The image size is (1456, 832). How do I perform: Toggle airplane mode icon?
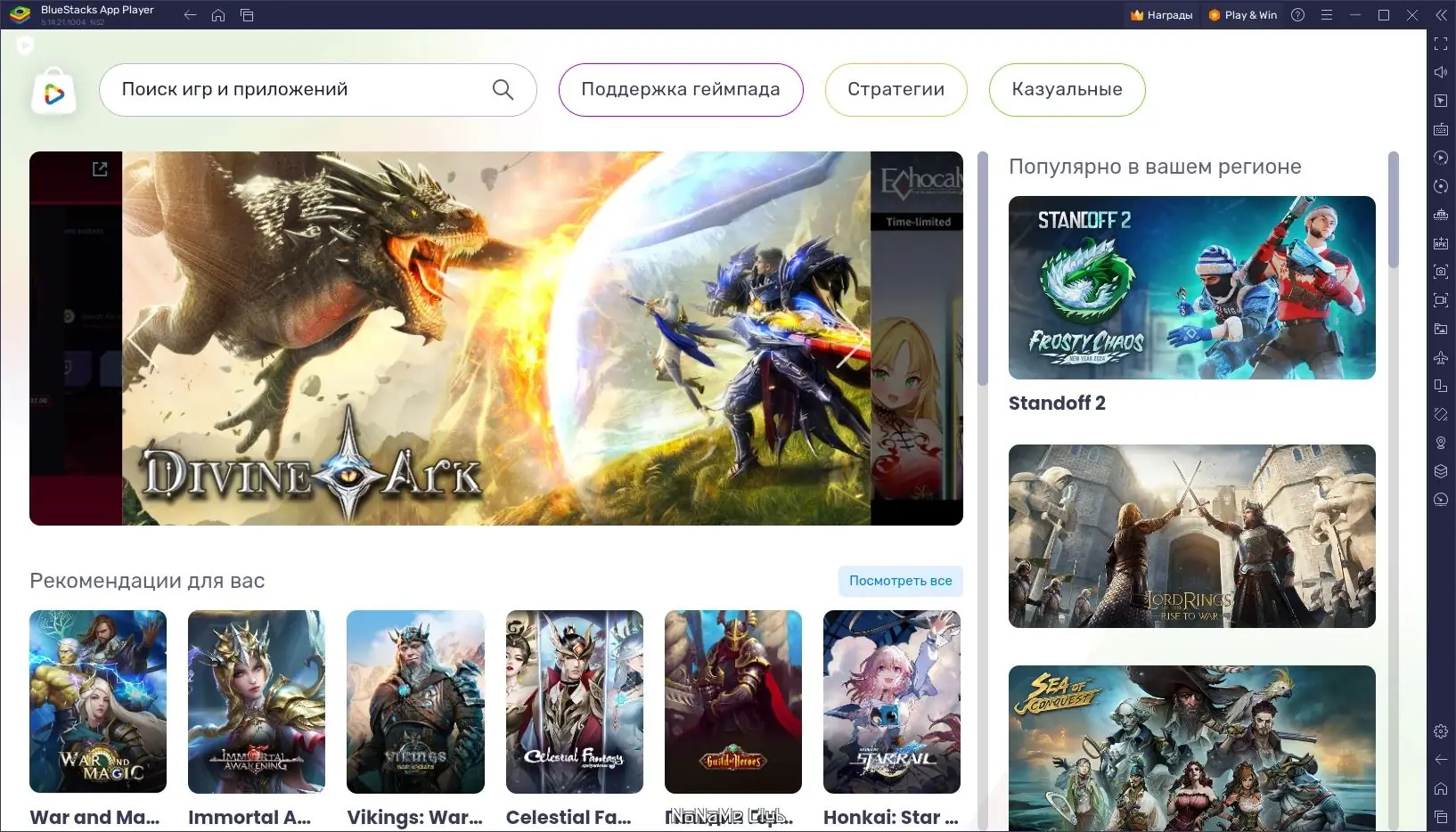coord(1441,357)
